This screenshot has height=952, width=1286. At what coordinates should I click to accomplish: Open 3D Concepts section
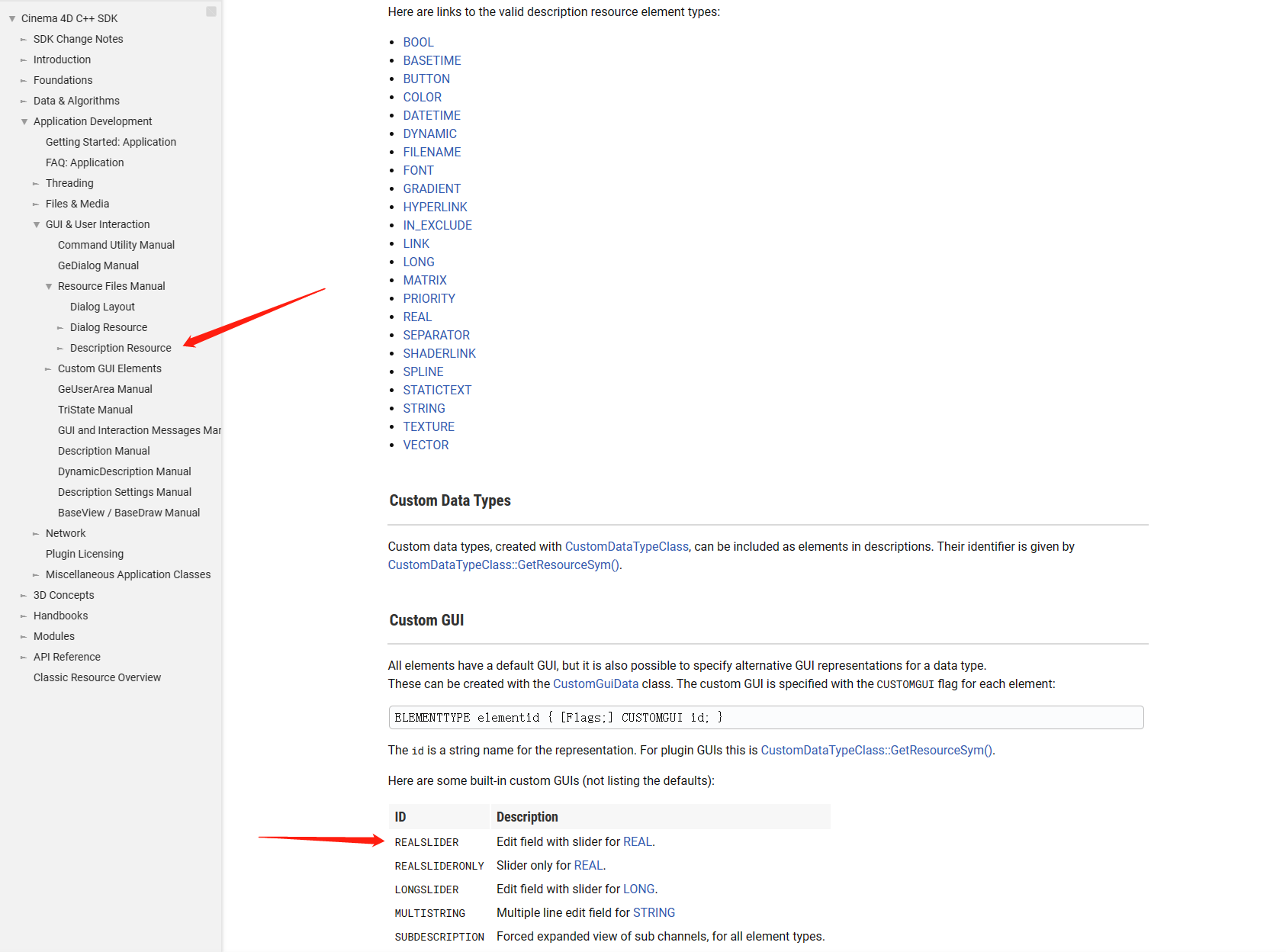pyautogui.click(x=64, y=595)
